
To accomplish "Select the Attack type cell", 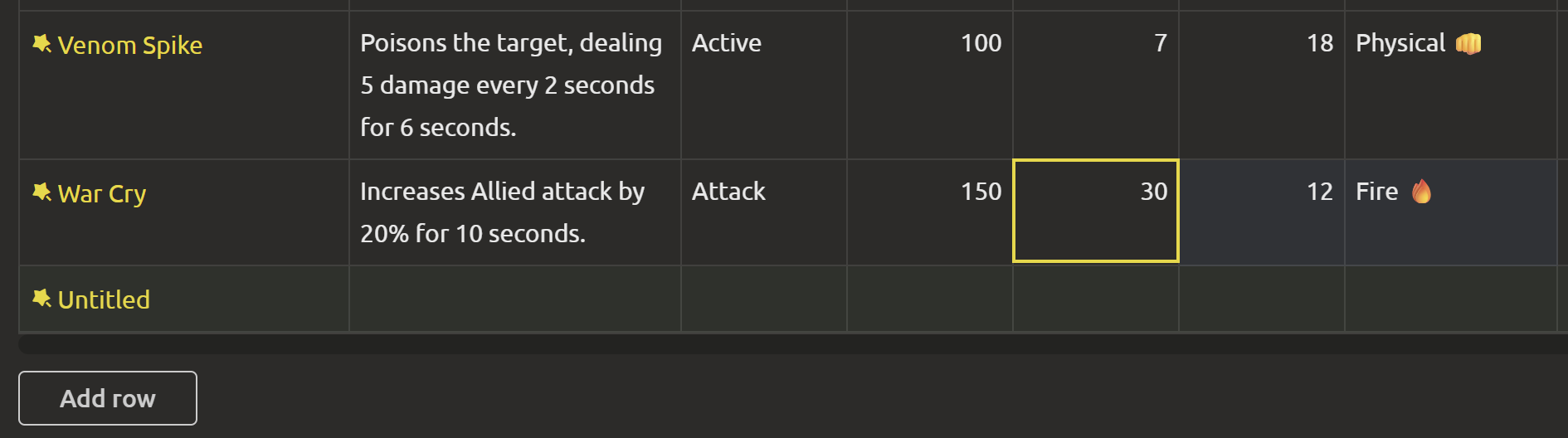I will point(764,212).
